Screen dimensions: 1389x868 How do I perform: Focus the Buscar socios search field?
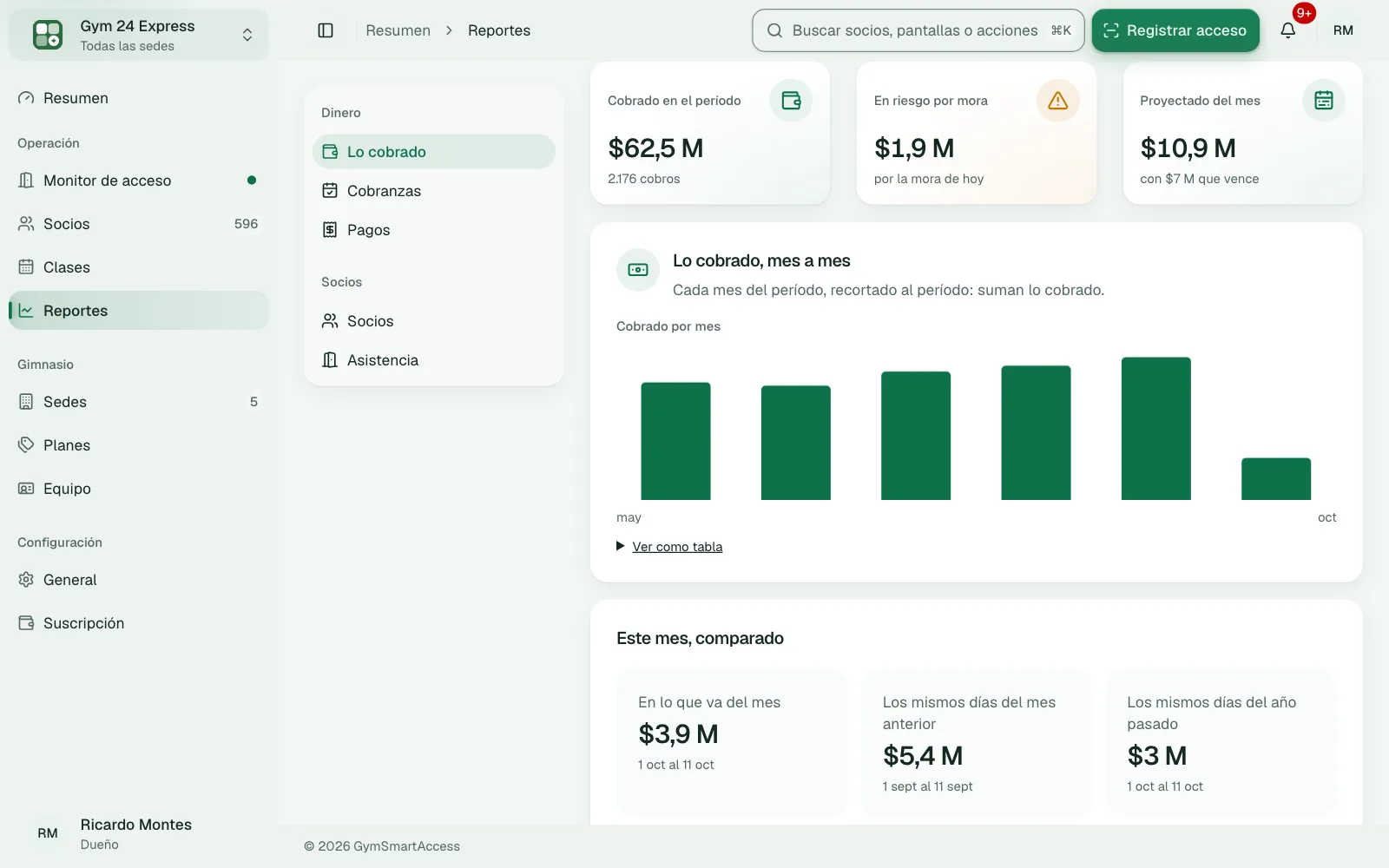coord(918,30)
